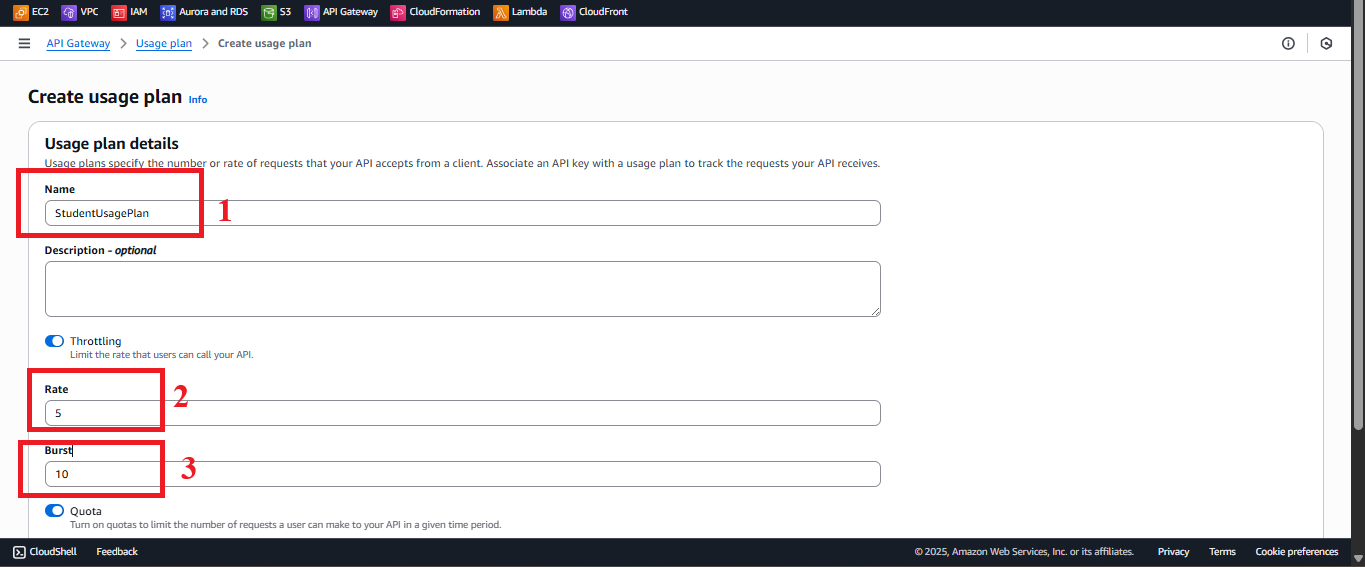The height and width of the screenshot is (567, 1365).
Task: Open the IAM service shortcut
Action: (x=130, y=13)
